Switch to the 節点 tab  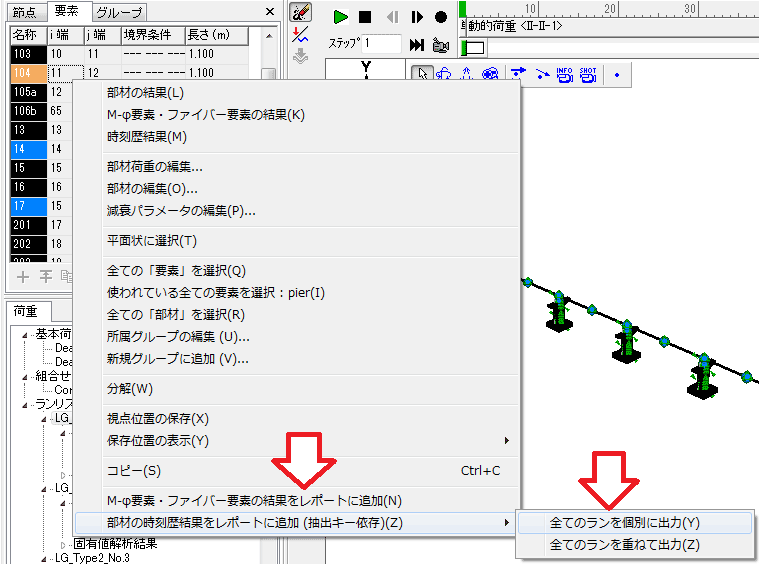click(x=25, y=12)
